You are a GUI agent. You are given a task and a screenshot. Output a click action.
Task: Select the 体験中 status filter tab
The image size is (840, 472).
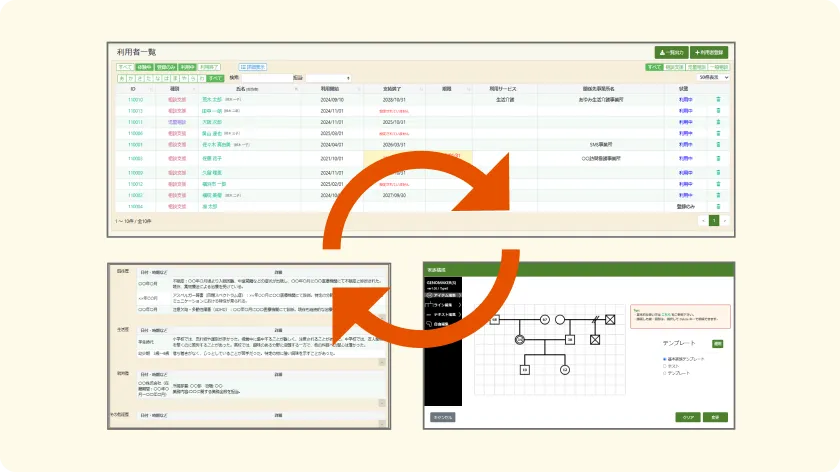point(146,66)
